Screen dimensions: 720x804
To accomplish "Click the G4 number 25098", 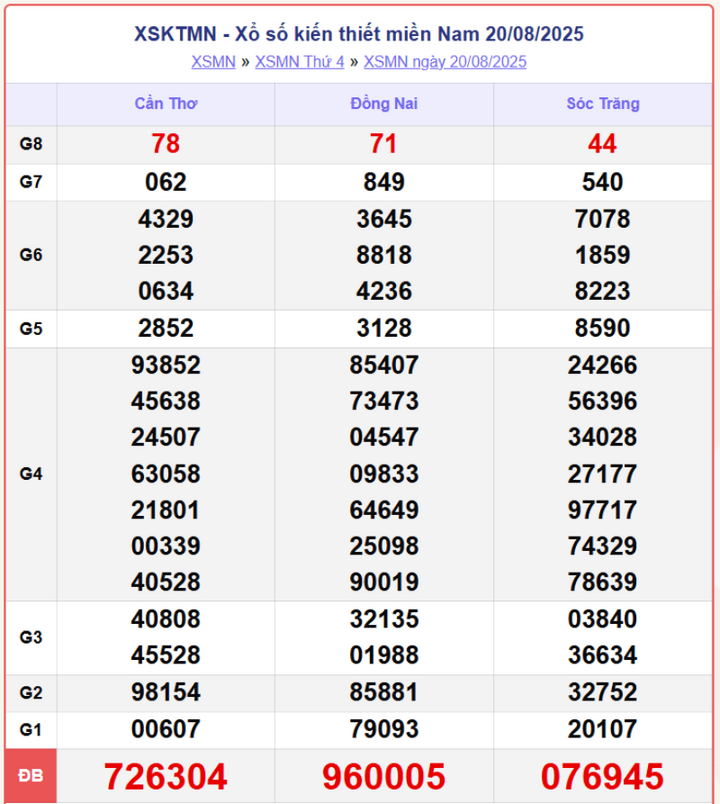I will coord(384,546).
